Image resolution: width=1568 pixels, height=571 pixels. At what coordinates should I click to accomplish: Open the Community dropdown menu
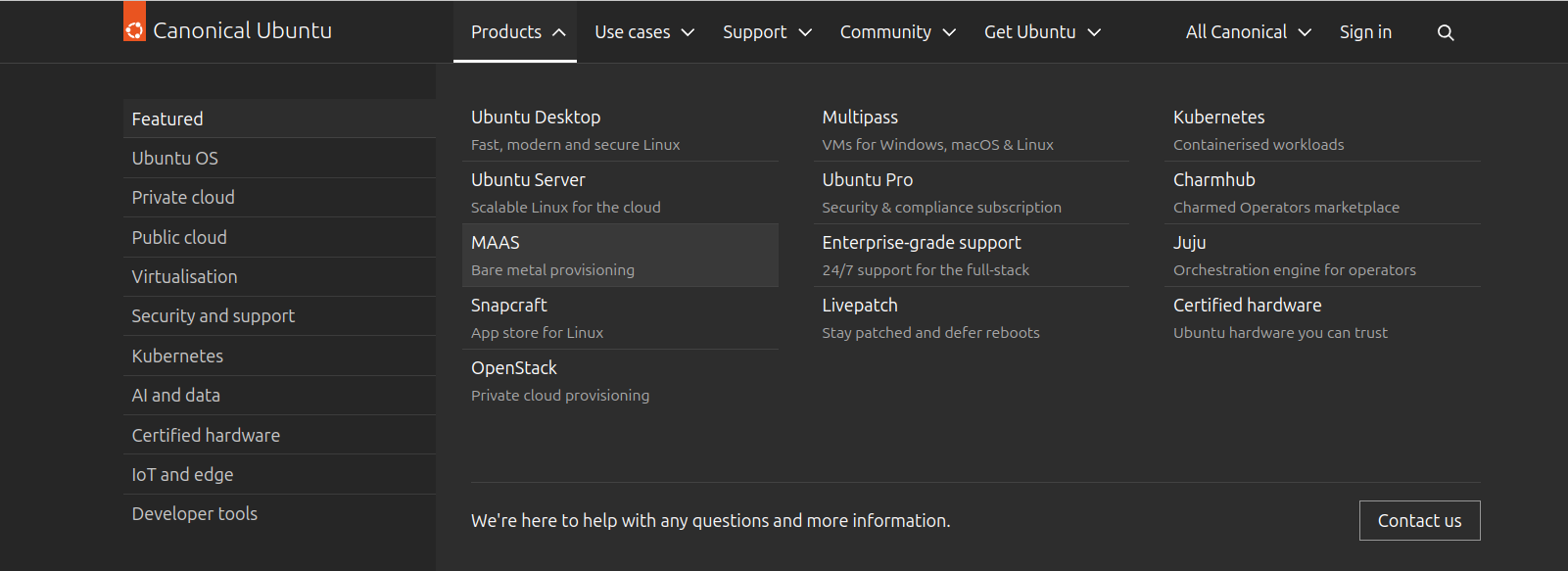pos(896,32)
